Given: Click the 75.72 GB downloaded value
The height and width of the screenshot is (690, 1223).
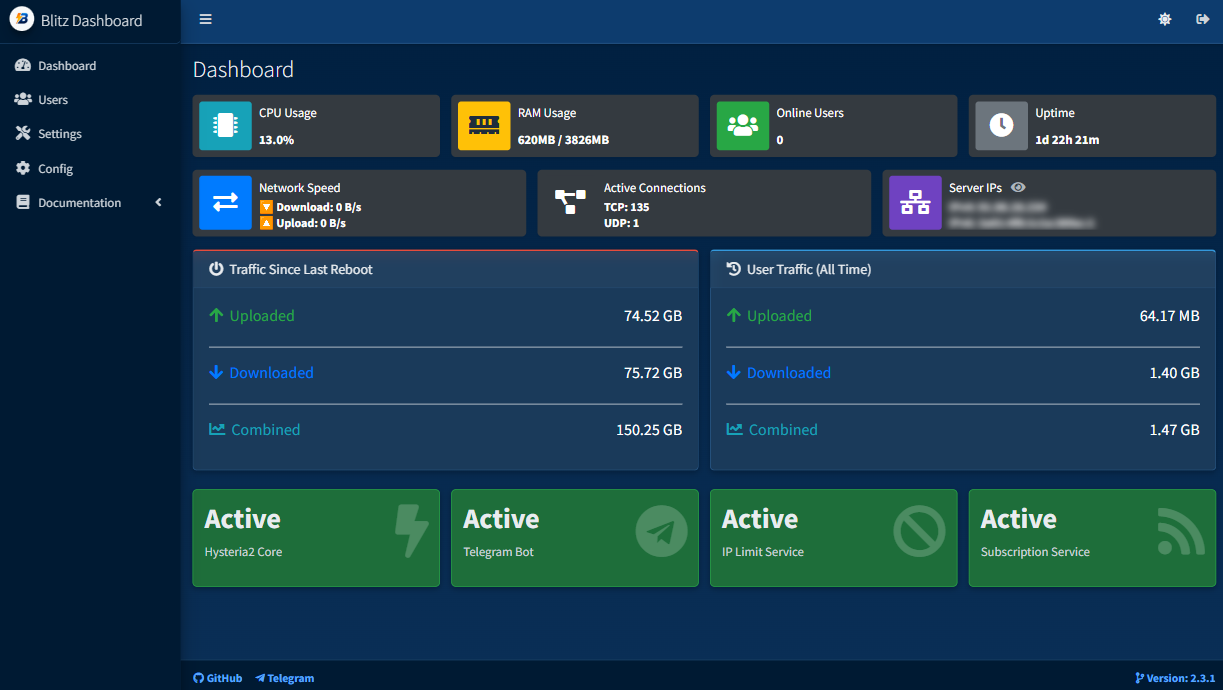Looking at the screenshot, I should point(653,373).
